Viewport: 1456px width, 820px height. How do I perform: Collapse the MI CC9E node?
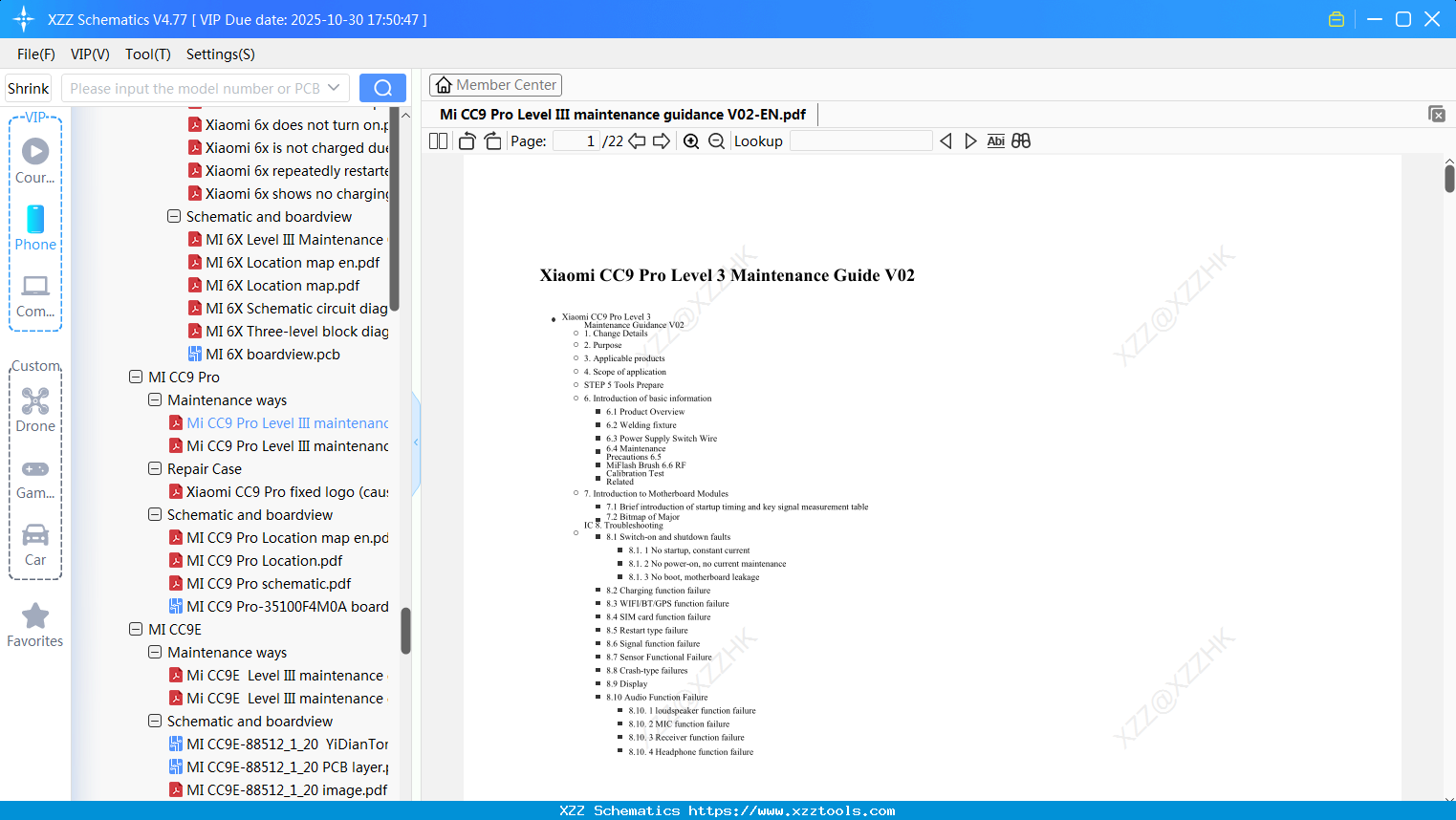pyautogui.click(x=136, y=629)
